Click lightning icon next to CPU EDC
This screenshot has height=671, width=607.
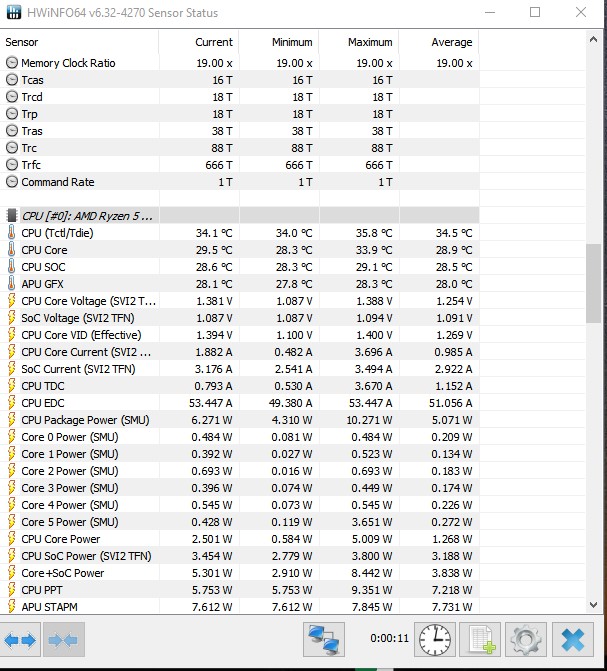(12, 403)
